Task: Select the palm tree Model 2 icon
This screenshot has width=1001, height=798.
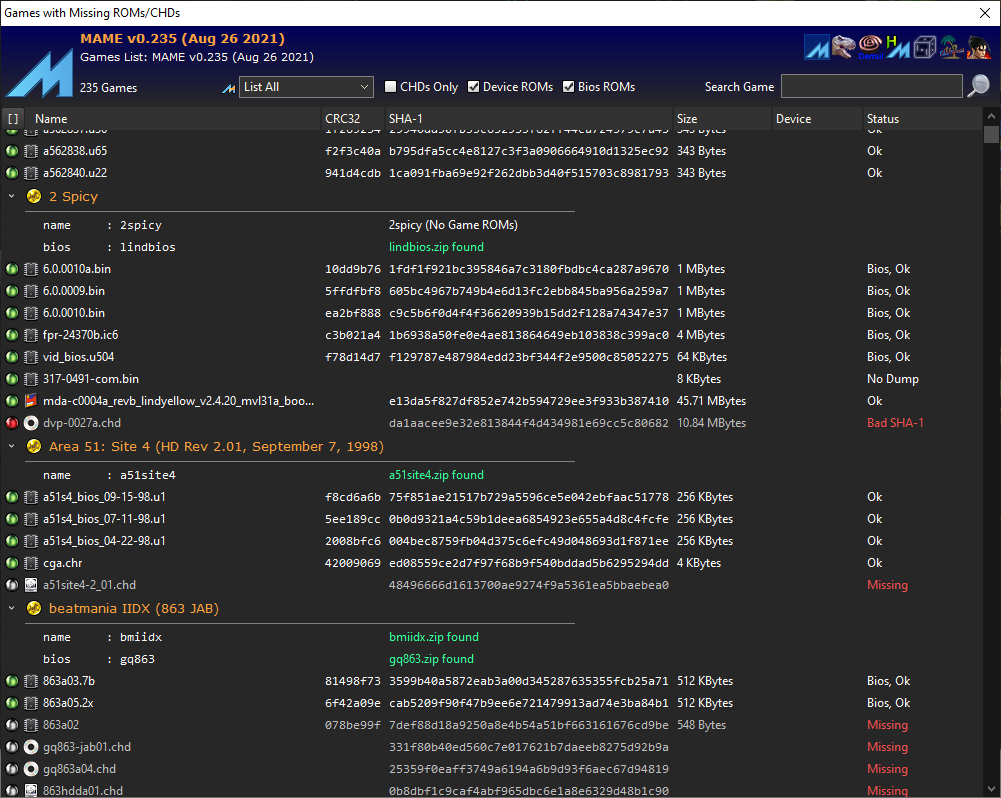Action: 951,47
